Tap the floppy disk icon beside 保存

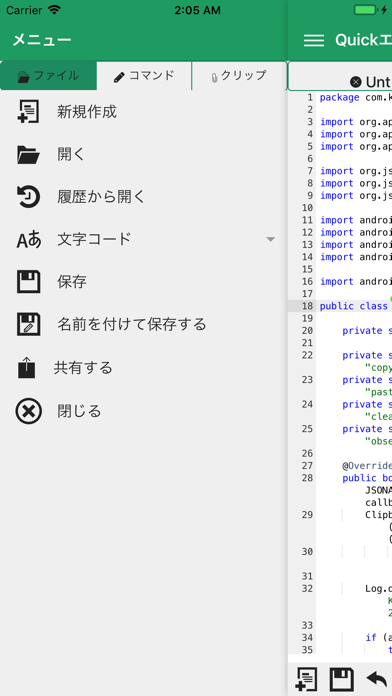pos(28,282)
